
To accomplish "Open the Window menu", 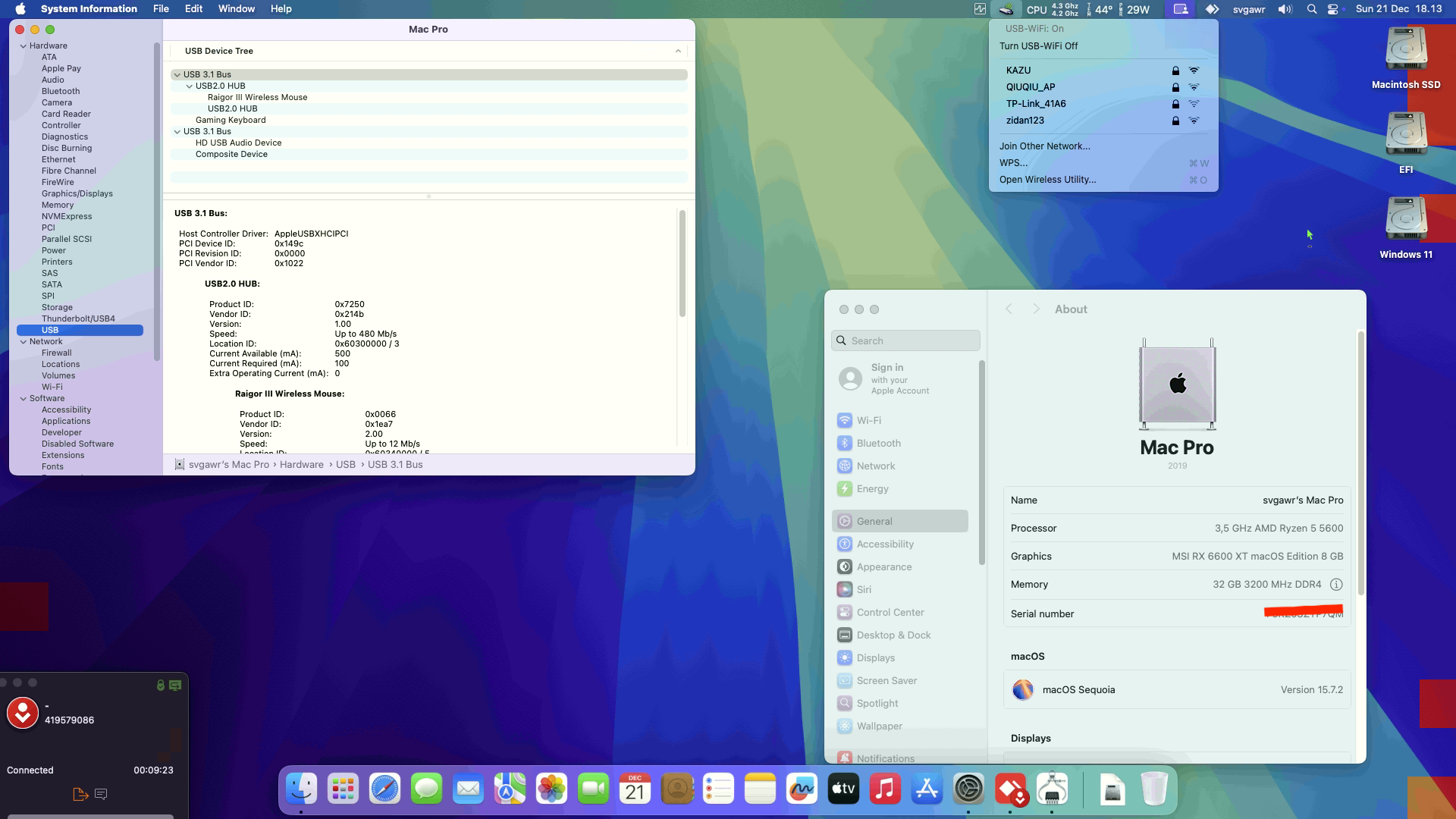I will coord(237,9).
